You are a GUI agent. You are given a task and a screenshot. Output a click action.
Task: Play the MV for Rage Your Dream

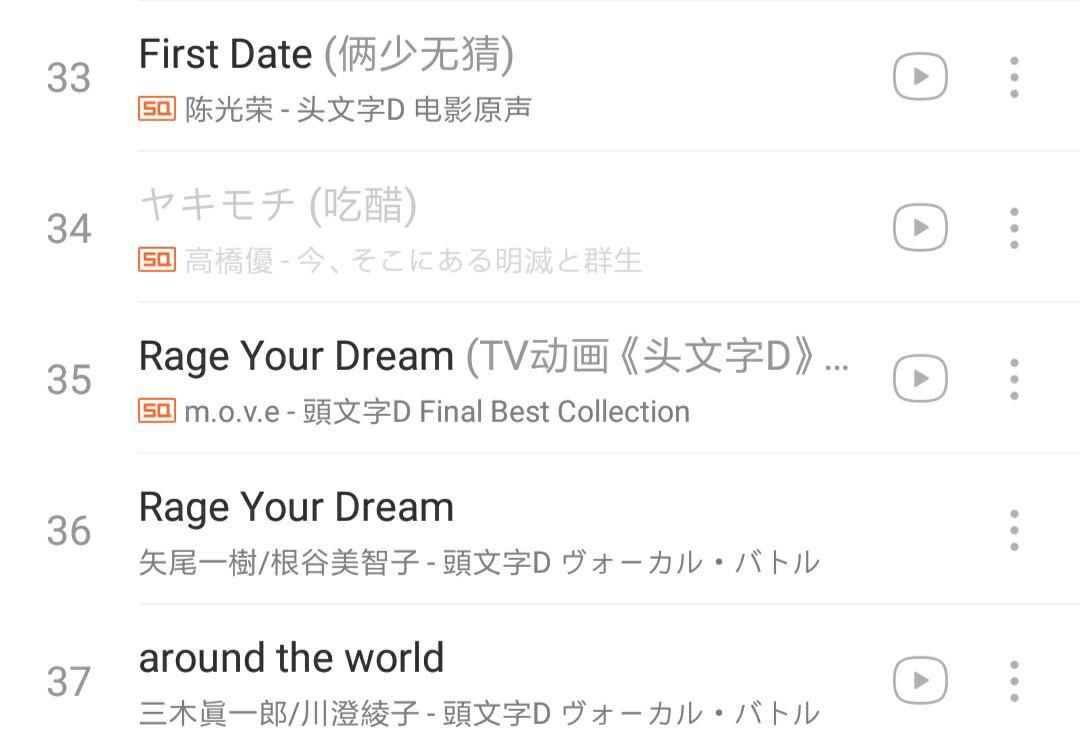coord(919,377)
